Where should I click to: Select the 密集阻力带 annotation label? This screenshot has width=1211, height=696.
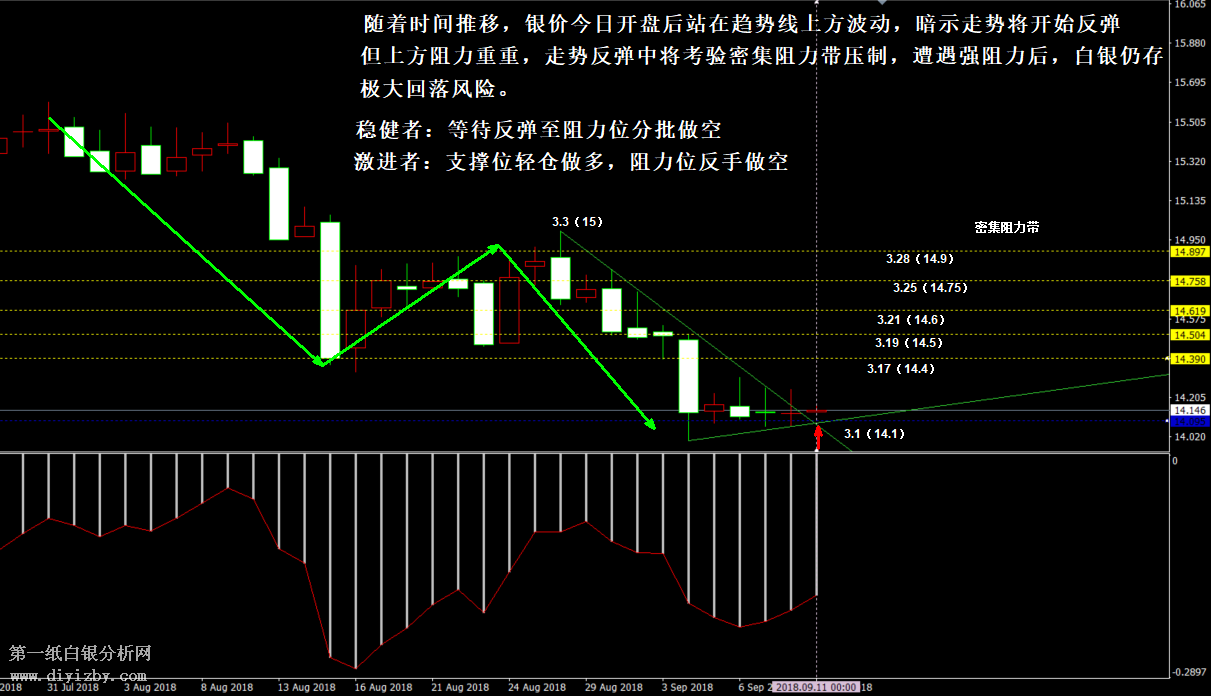(1007, 227)
